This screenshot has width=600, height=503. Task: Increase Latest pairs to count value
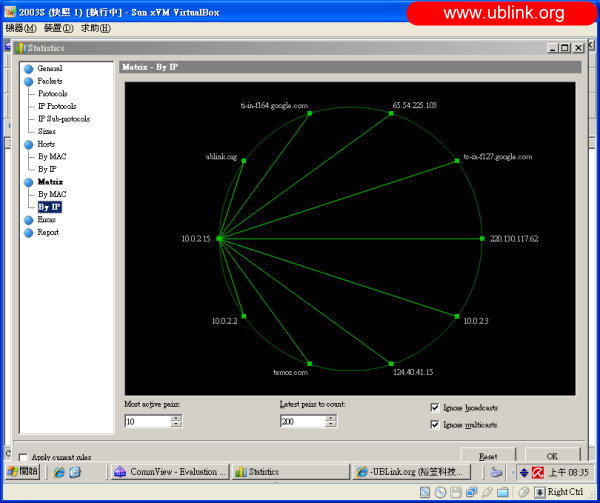point(331,418)
